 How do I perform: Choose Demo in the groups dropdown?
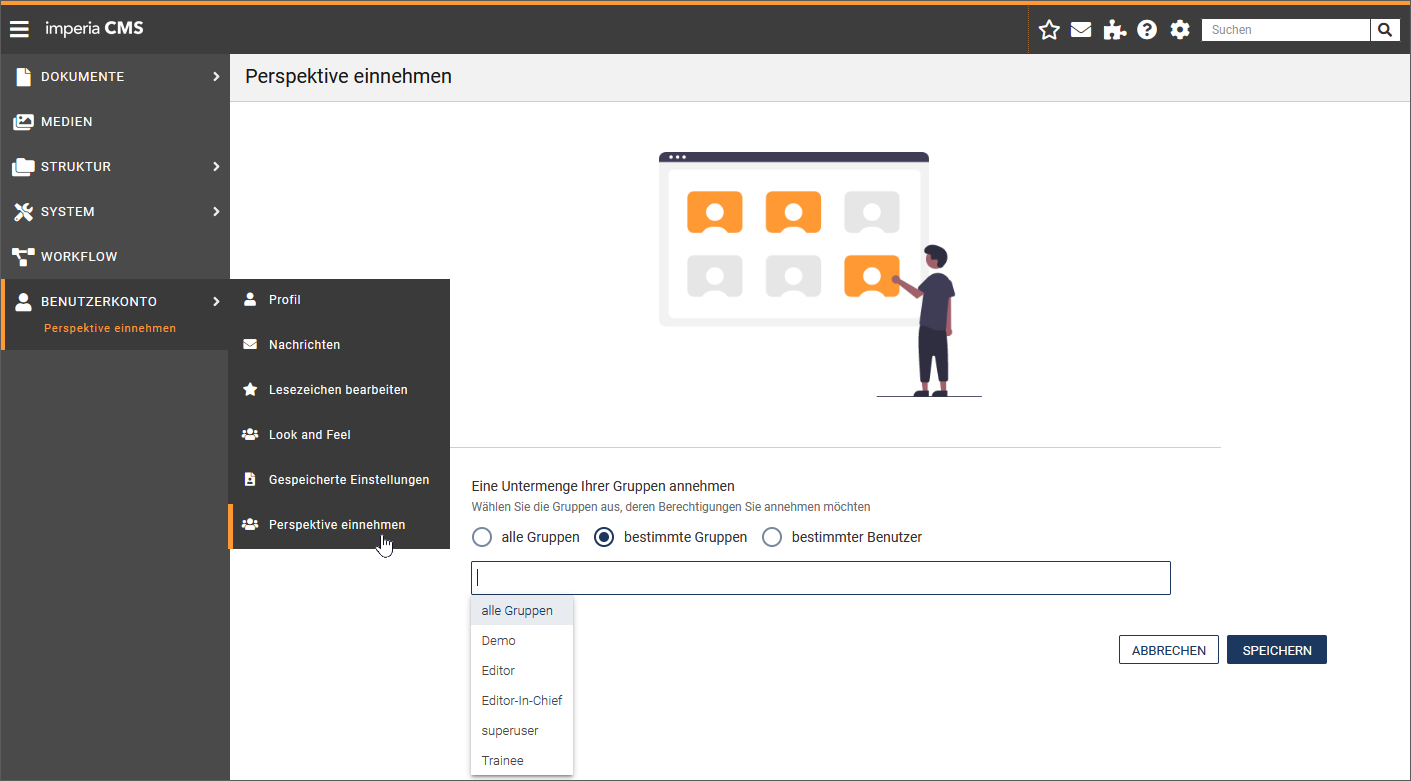point(522,641)
